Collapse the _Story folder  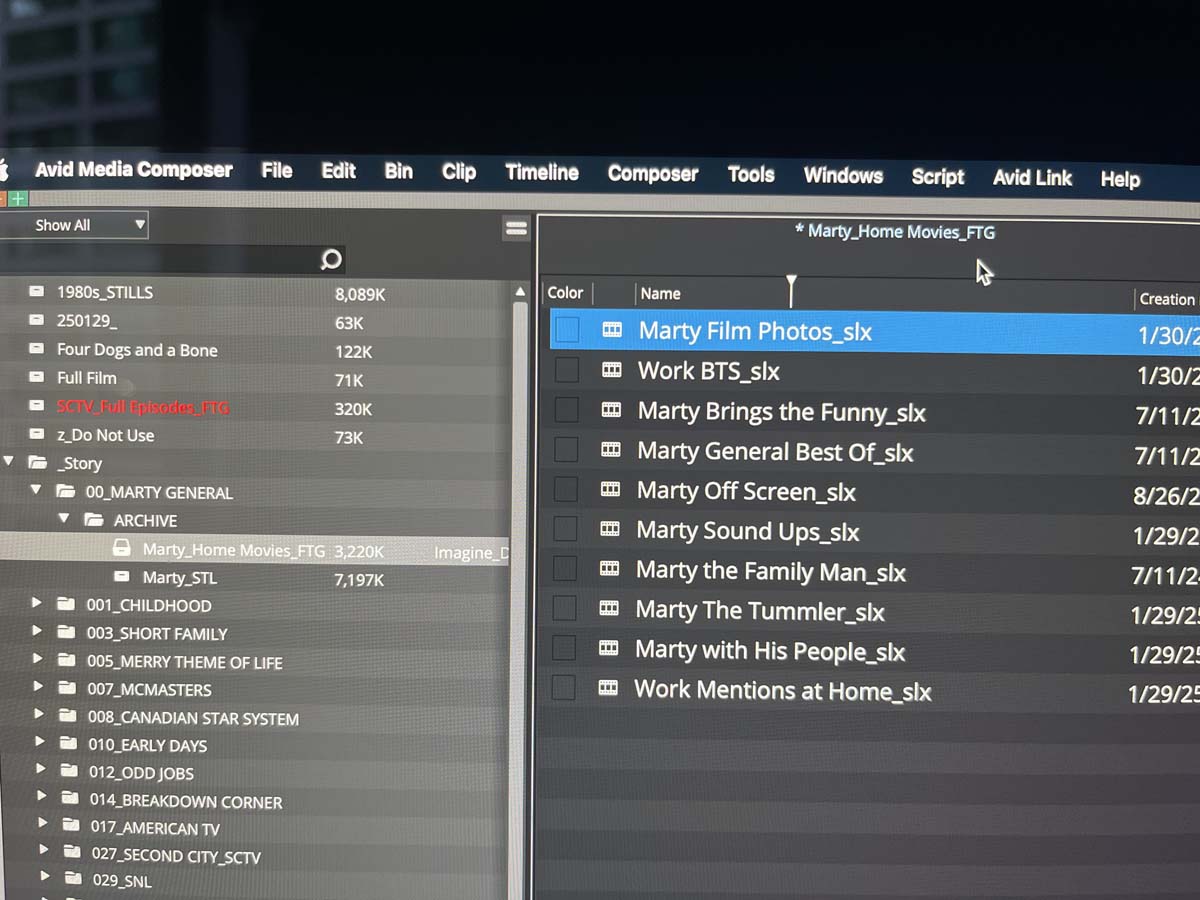(x=9, y=462)
